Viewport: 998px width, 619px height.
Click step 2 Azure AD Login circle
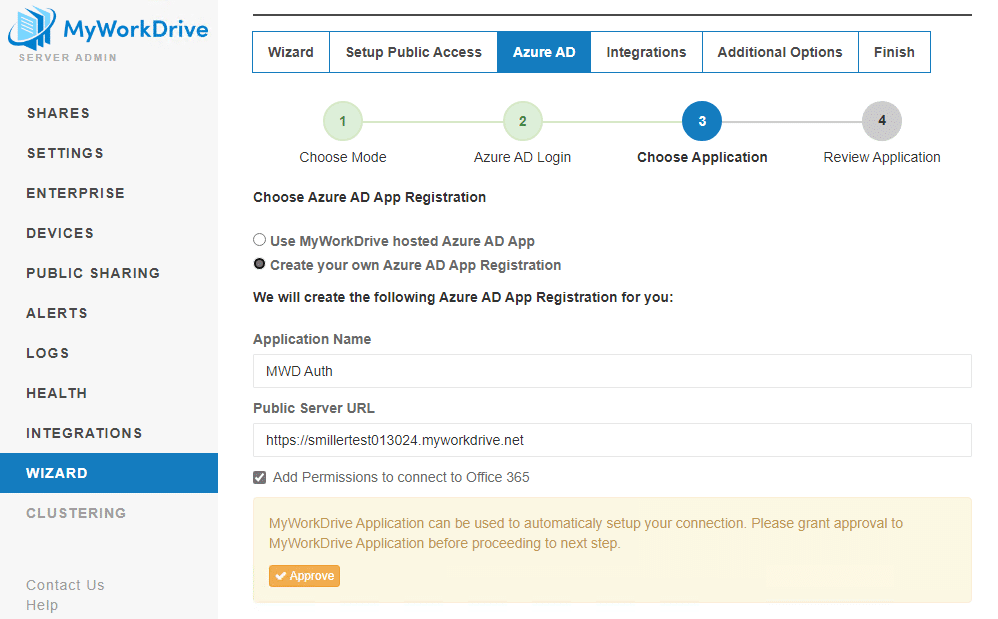click(x=522, y=120)
